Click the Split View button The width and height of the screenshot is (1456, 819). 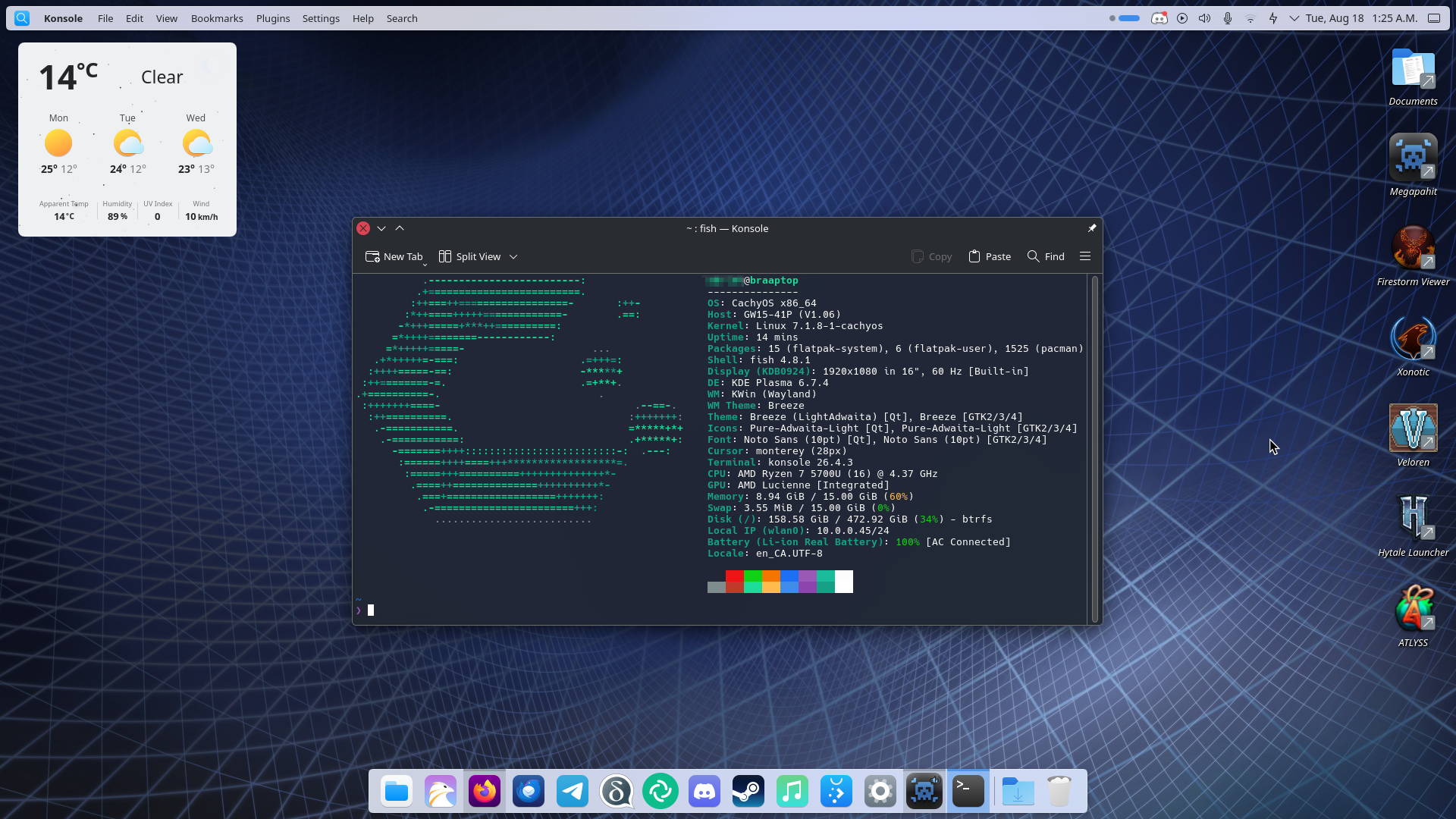470,256
